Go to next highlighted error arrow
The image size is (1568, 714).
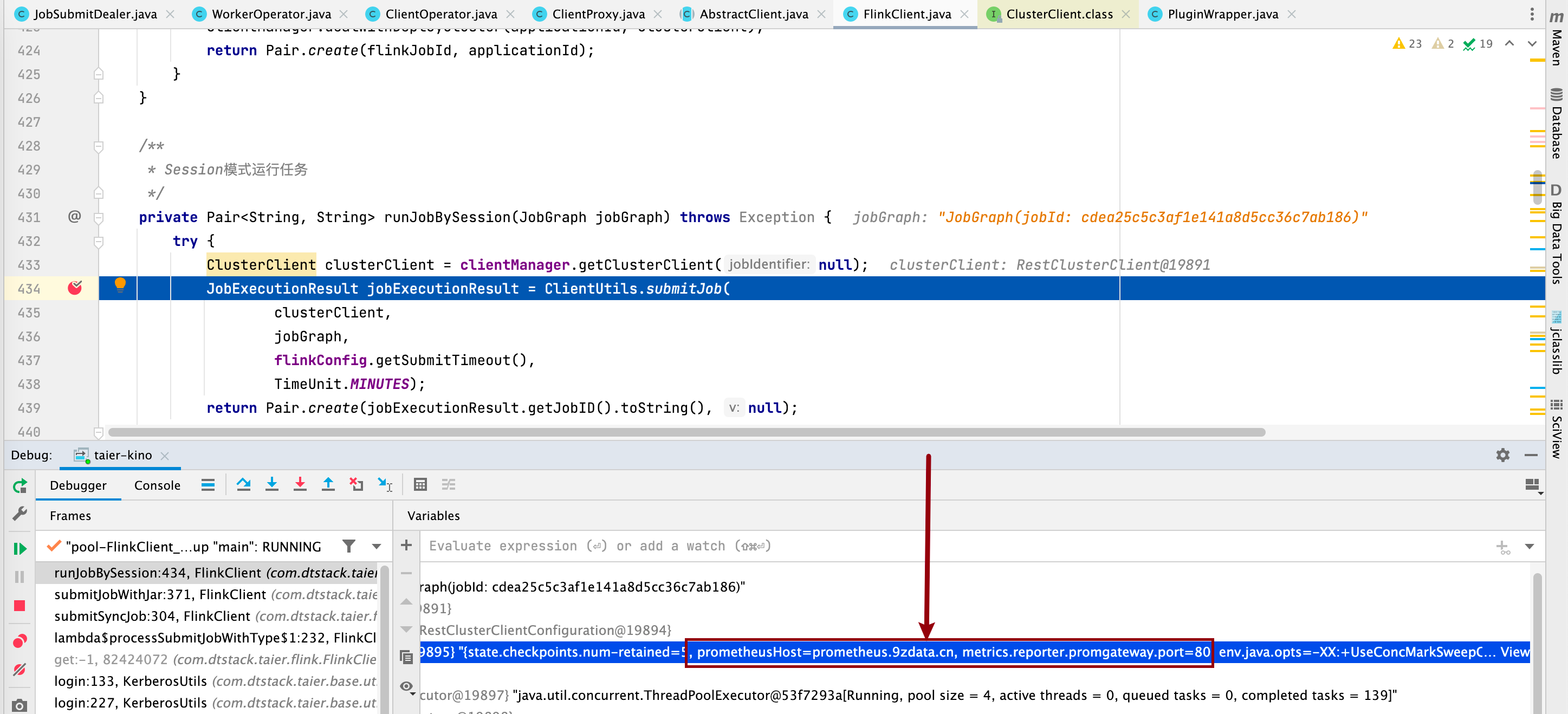[1532, 43]
